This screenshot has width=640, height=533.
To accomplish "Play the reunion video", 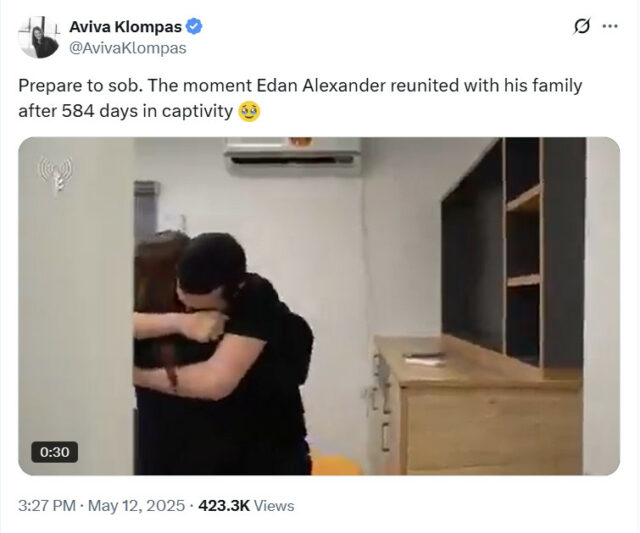I will pos(319,306).
